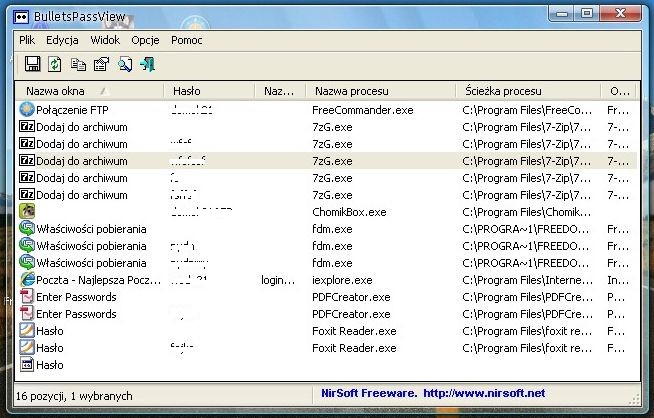The height and width of the screenshot is (418, 654).
Task: Sort by the Hasło column header
Action: 209,91
